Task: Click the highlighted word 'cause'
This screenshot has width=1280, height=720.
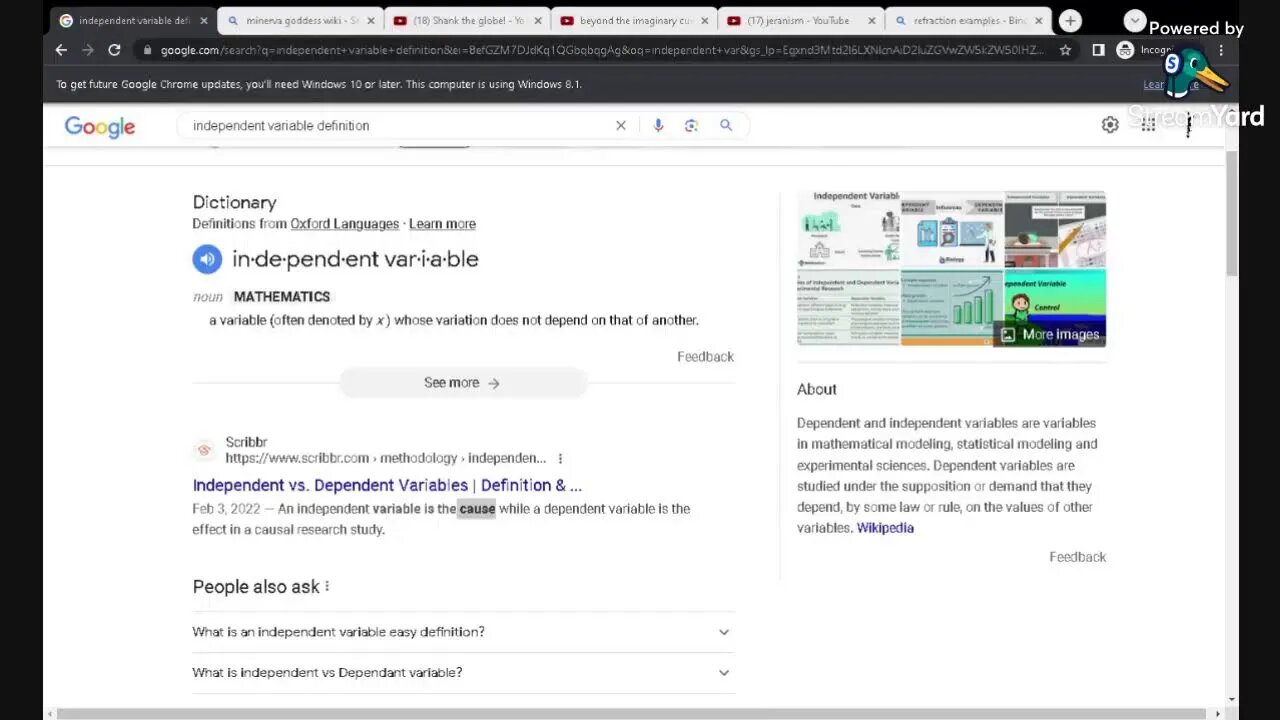Action: pyautogui.click(x=477, y=509)
